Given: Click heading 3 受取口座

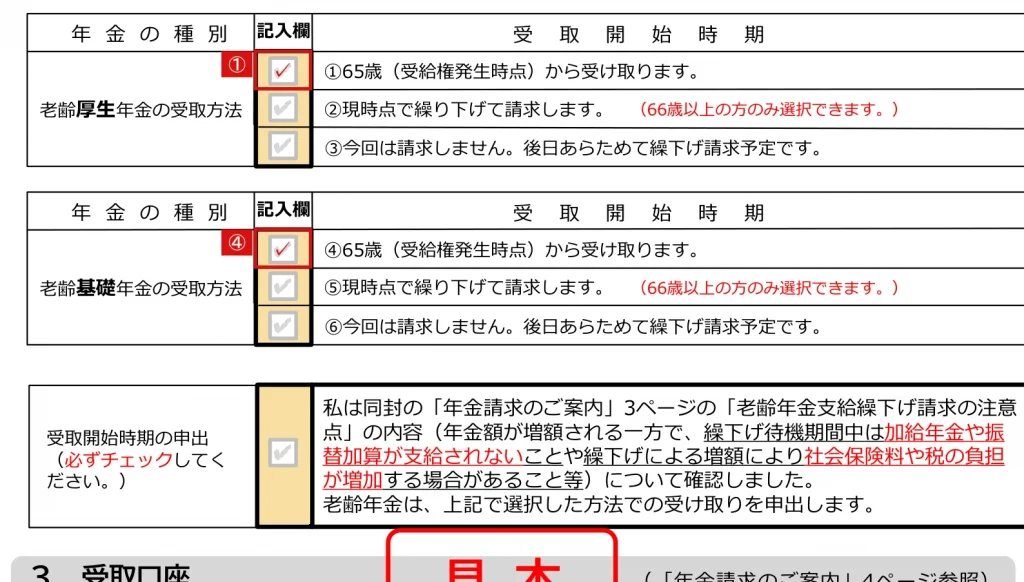Looking at the screenshot, I should (111, 572).
